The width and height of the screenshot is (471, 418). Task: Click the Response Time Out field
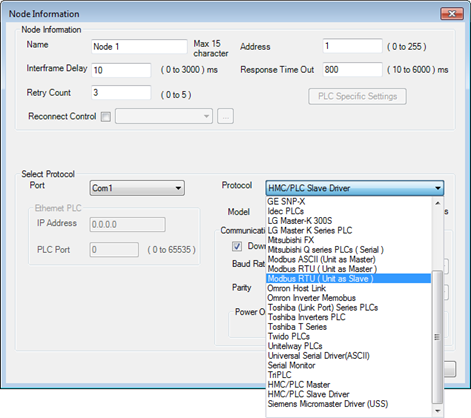[x=352, y=69]
